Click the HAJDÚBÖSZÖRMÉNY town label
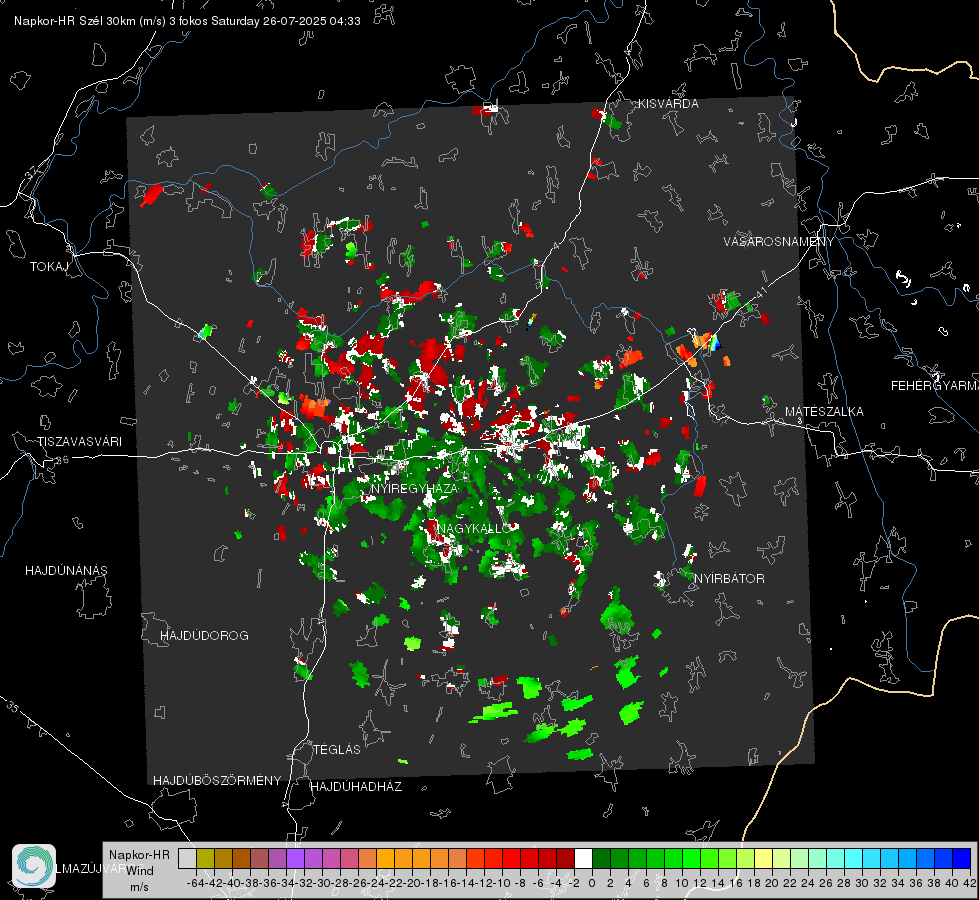Viewport: 979px width, 900px height. [x=217, y=781]
